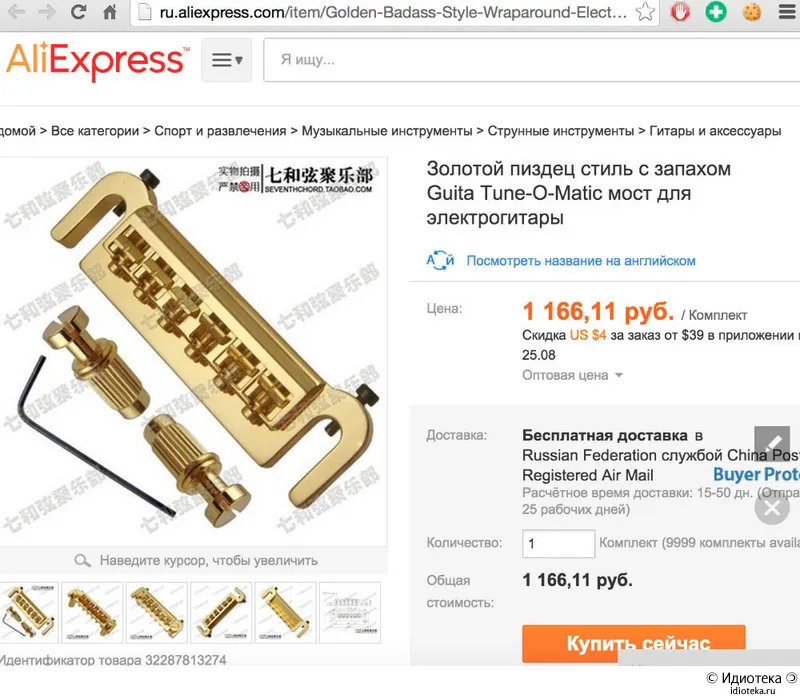Open the red hand ad-blocker extension

pos(680,11)
